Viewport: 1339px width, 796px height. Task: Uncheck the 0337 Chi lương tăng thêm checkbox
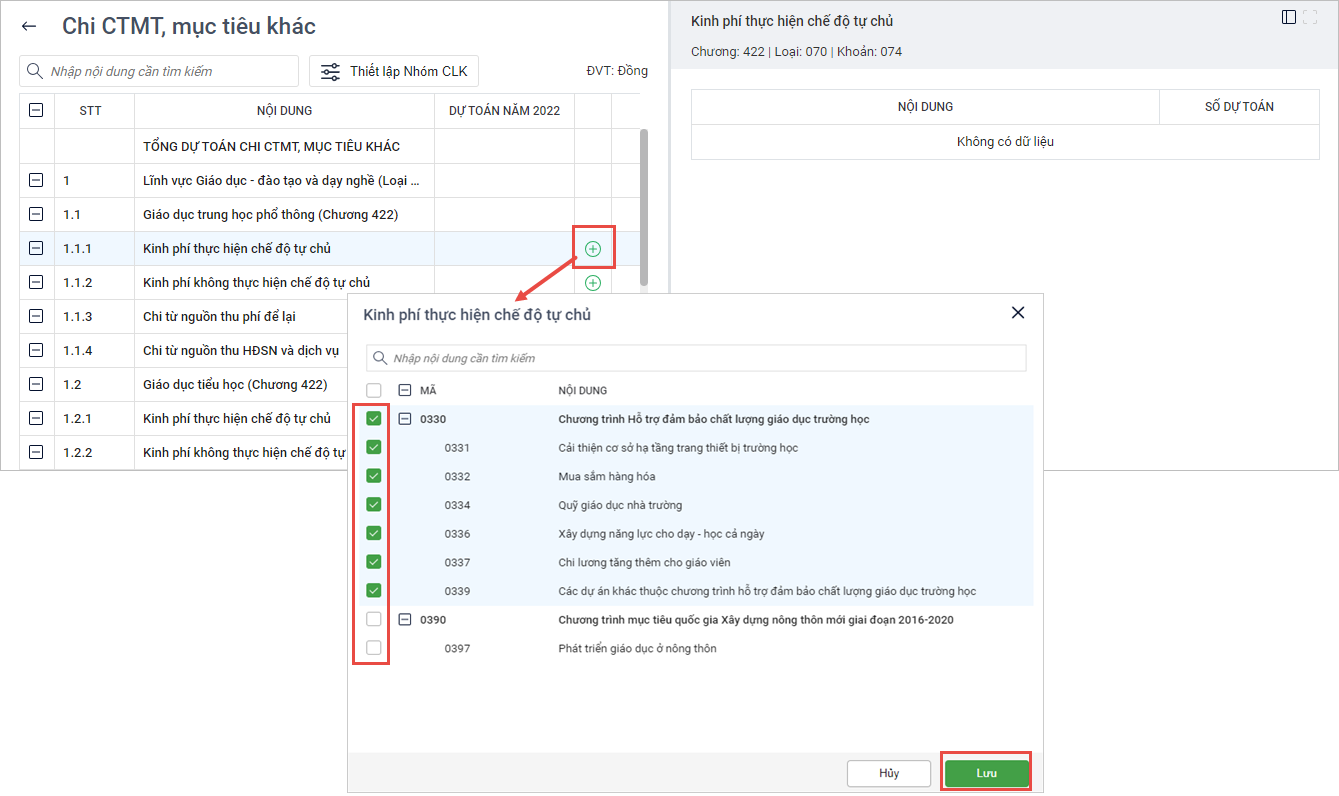click(x=374, y=562)
